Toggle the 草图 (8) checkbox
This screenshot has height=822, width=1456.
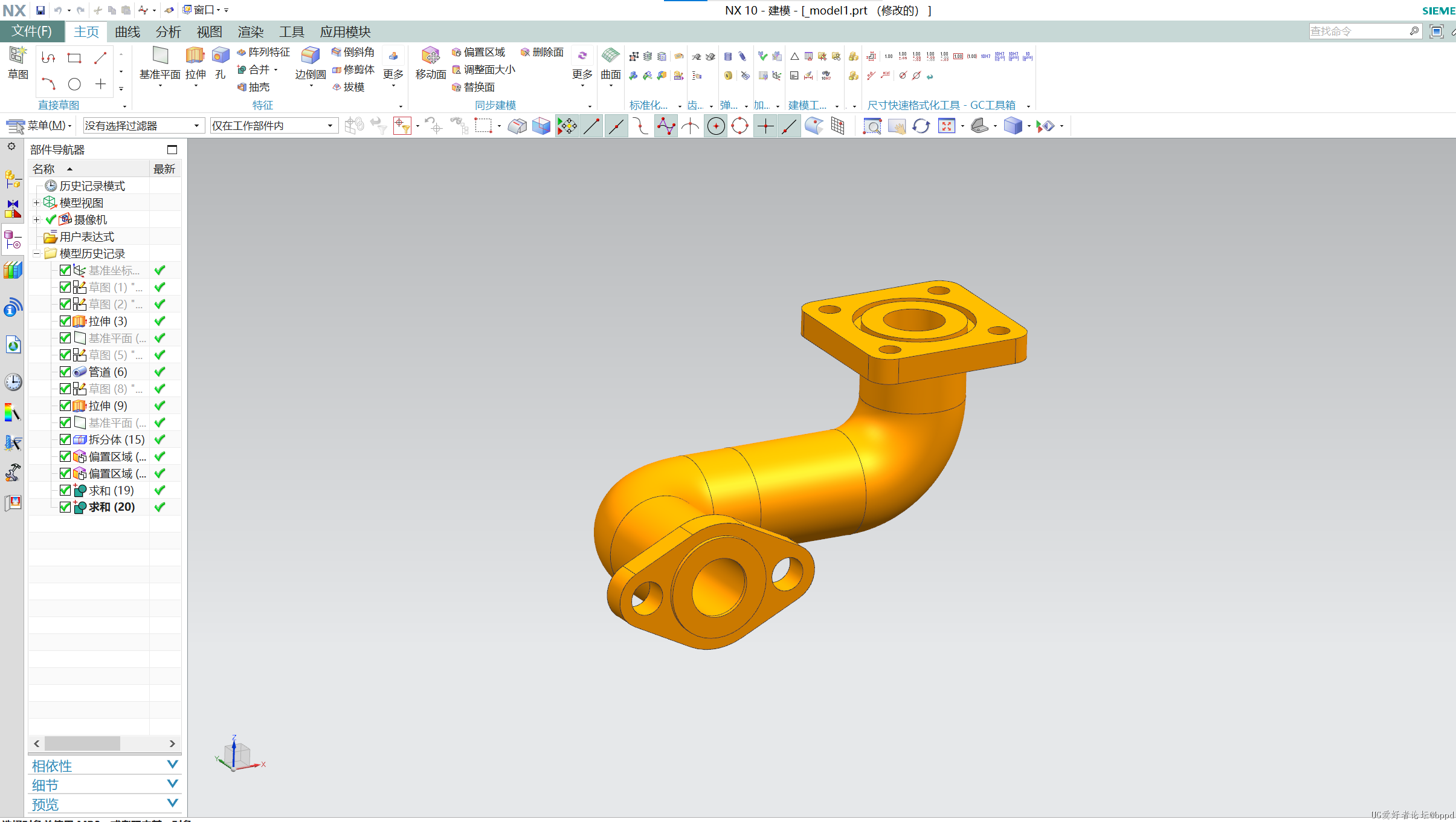point(65,389)
